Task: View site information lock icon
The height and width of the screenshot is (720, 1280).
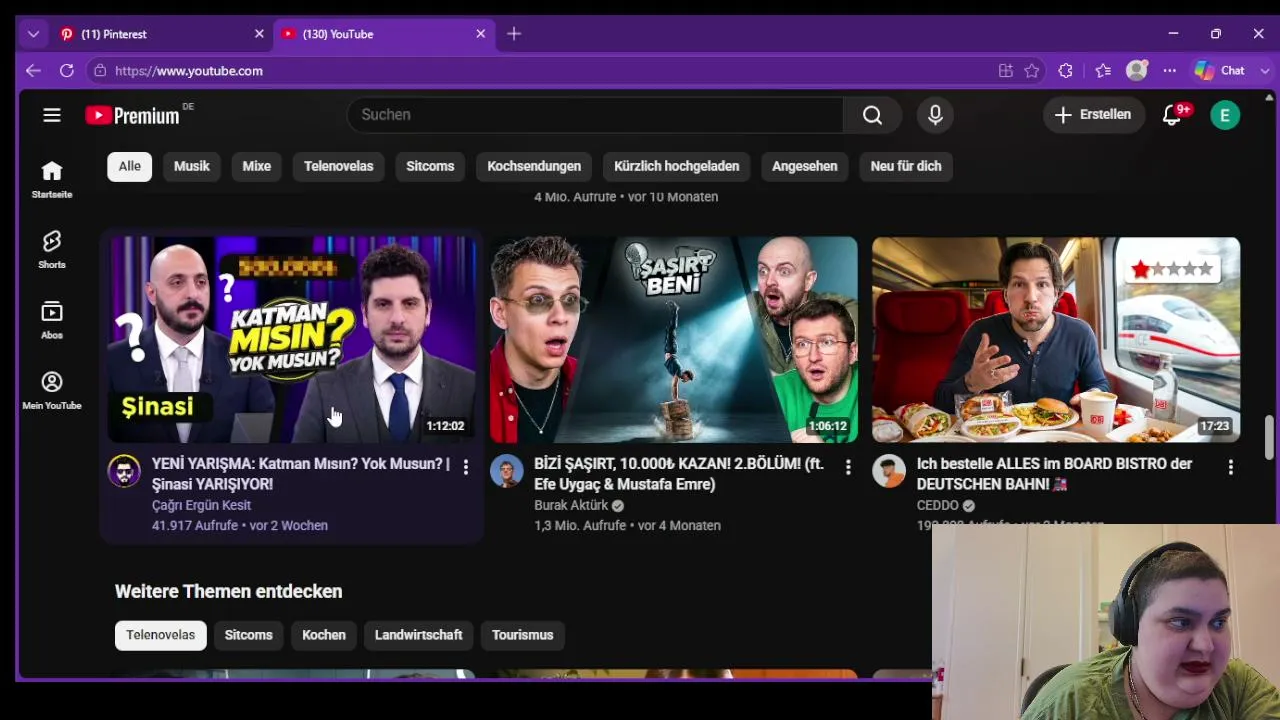Action: [x=100, y=71]
